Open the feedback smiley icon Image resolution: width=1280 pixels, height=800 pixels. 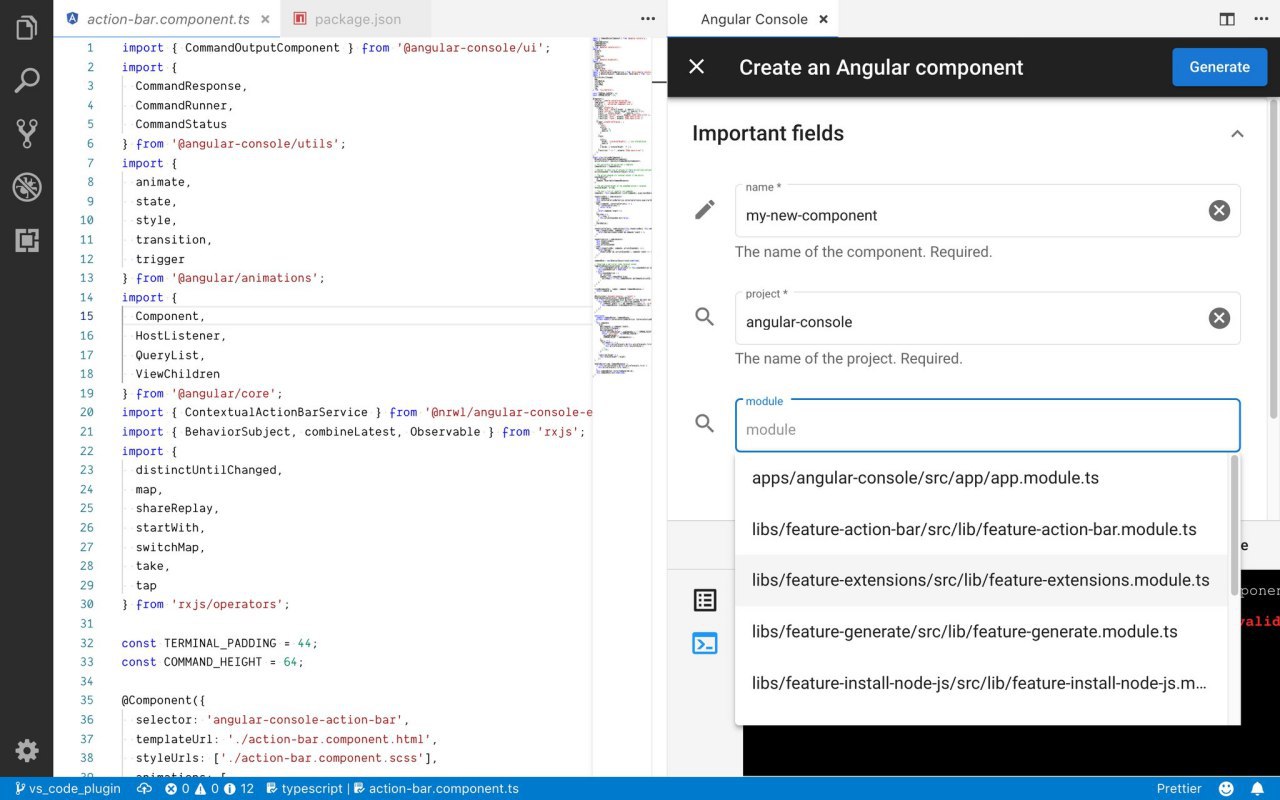(x=1226, y=788)
